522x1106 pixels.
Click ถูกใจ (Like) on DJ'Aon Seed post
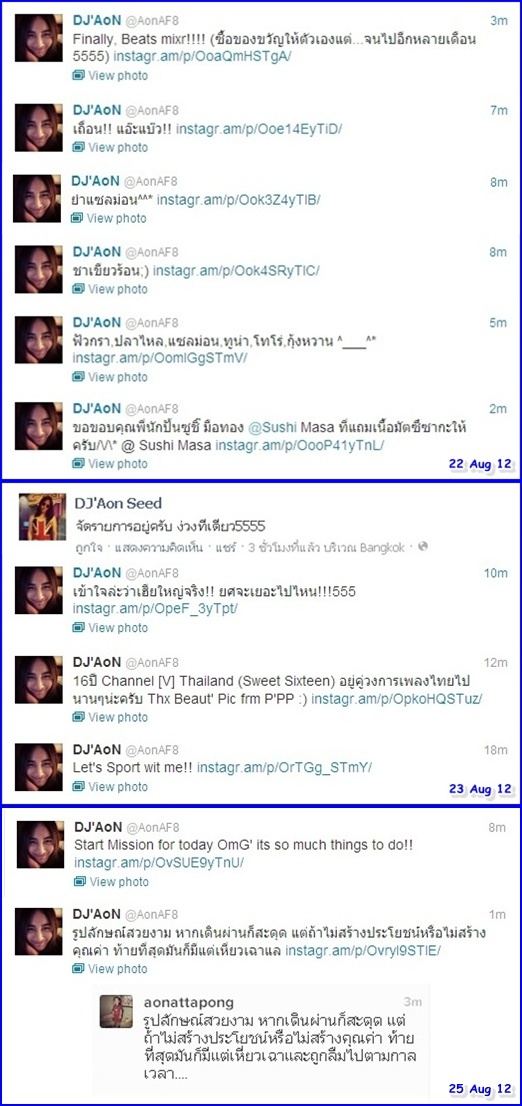[85, 547]
